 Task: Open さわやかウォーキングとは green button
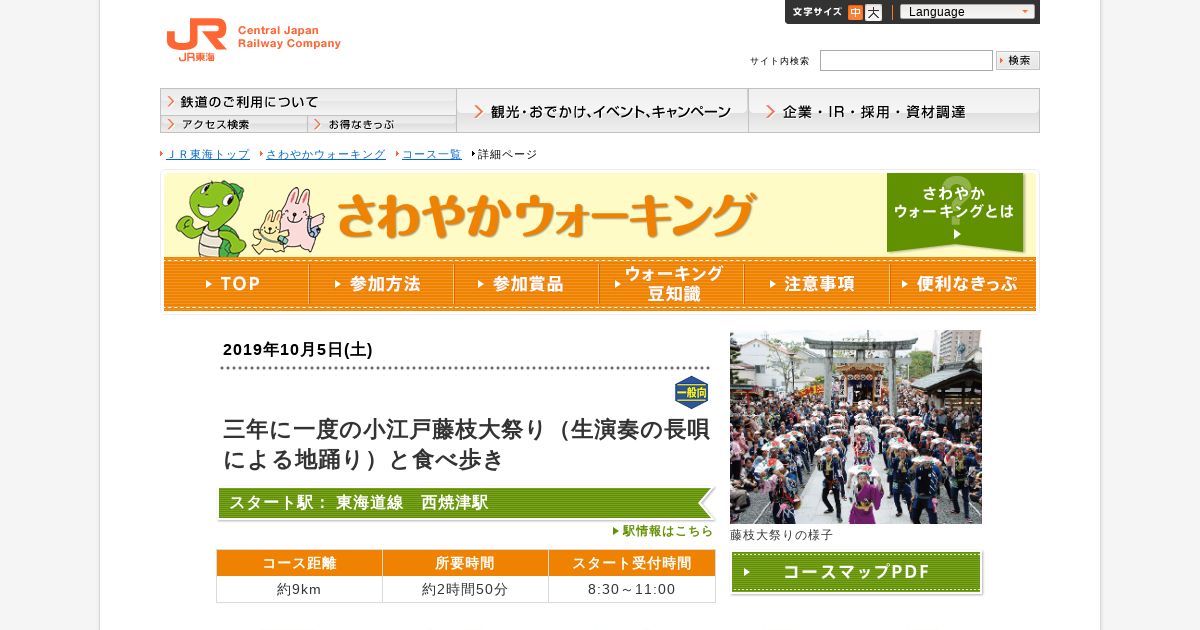(x=955, y=213)
